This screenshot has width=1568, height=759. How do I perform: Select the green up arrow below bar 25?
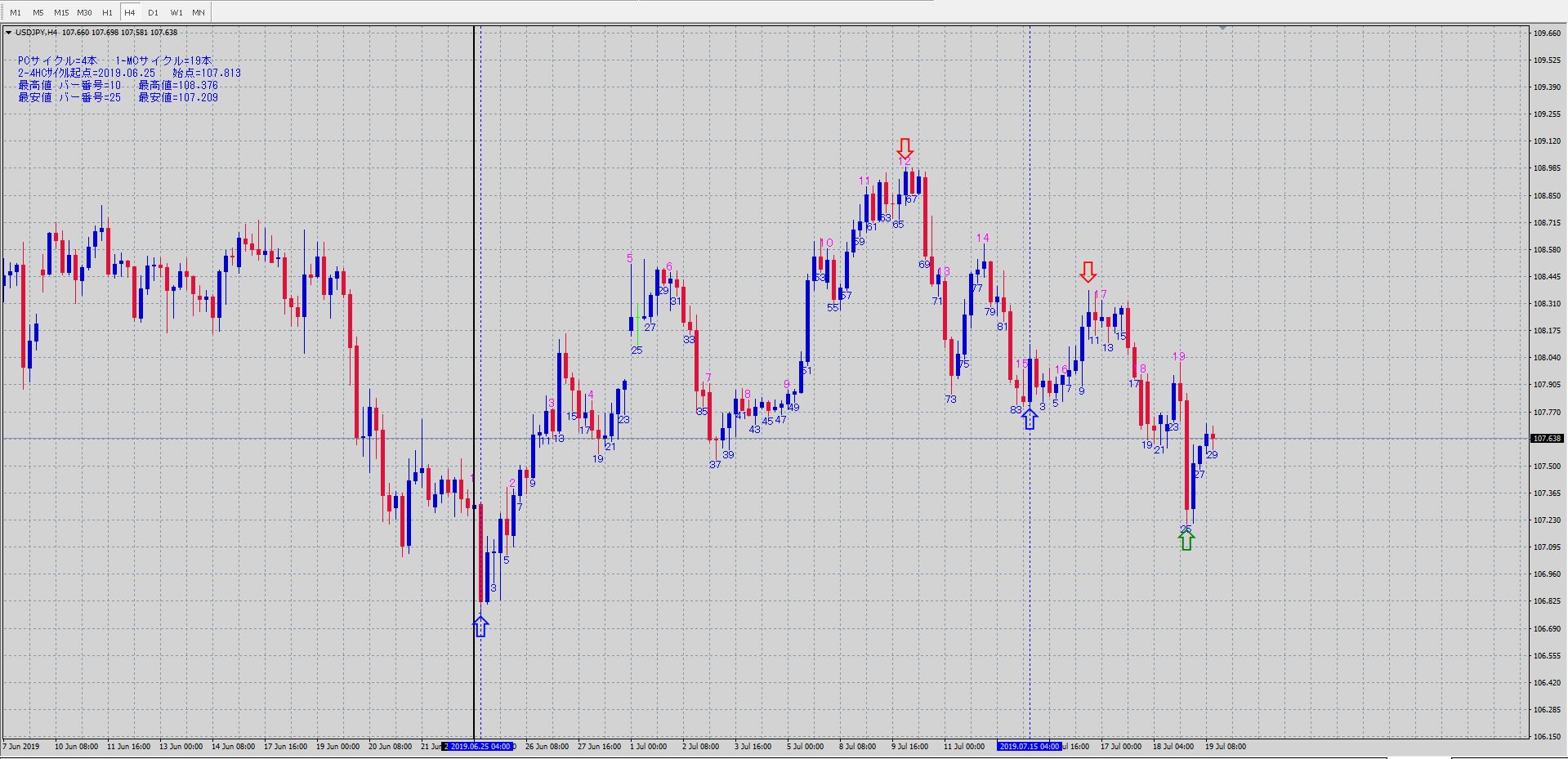point(1186,540)
